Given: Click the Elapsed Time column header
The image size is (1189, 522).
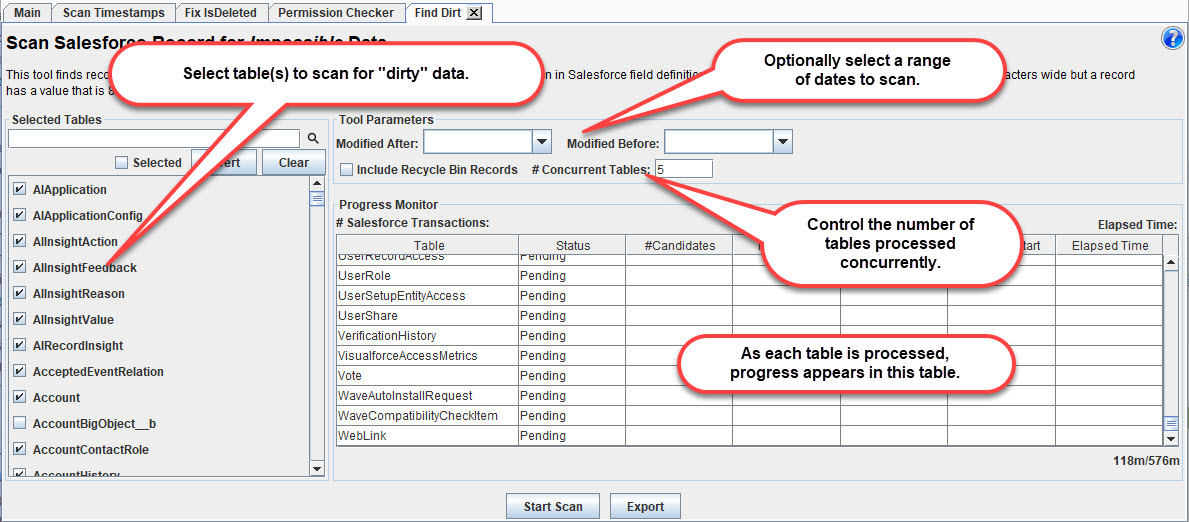Looking at the screenshot, I should coord(1109,245).
